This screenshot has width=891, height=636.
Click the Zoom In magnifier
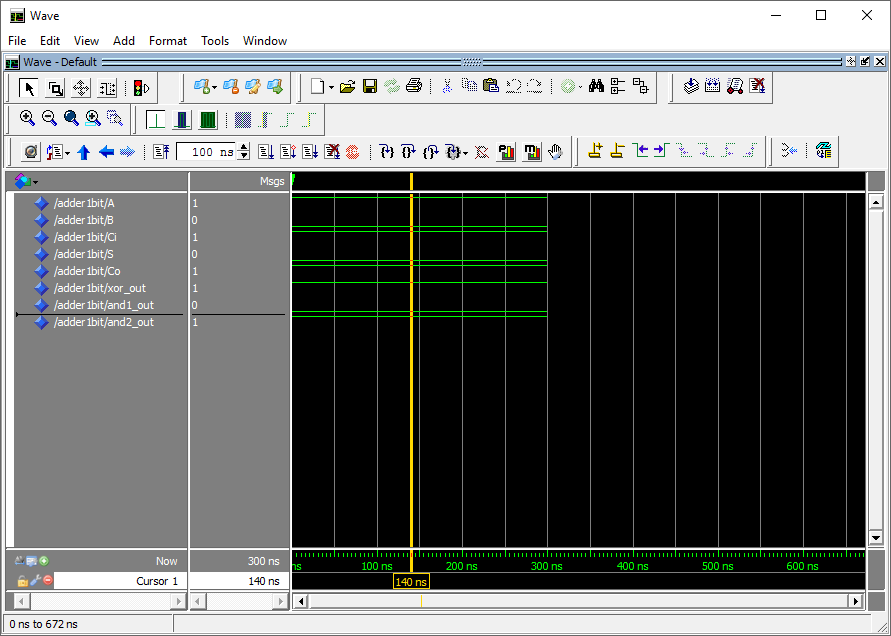(x=27, y=118)
